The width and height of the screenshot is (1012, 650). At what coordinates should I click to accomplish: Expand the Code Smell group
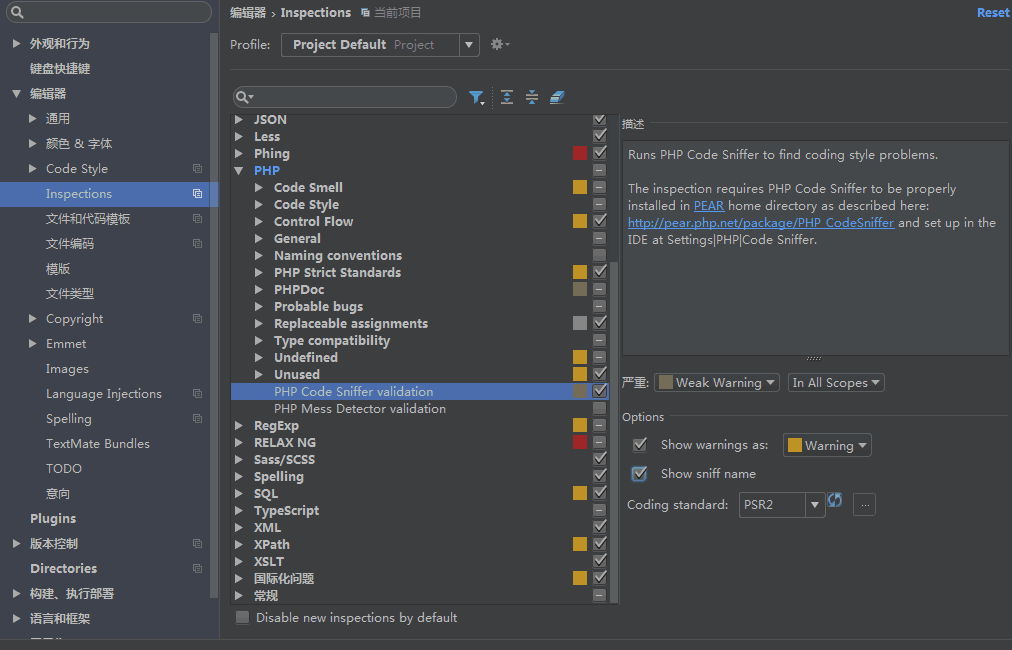point(259,188)
